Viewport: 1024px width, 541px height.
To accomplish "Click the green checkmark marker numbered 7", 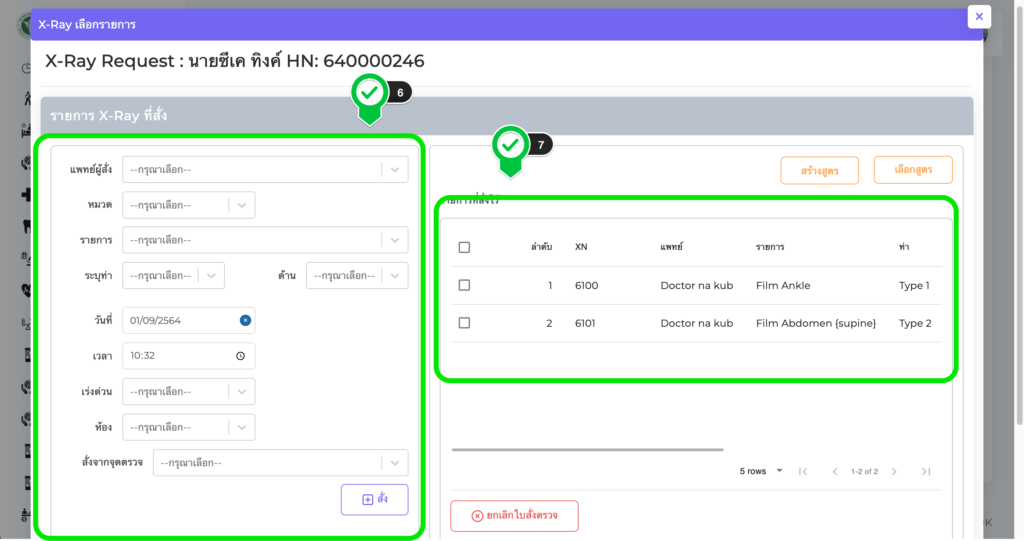I will (510, 146).
